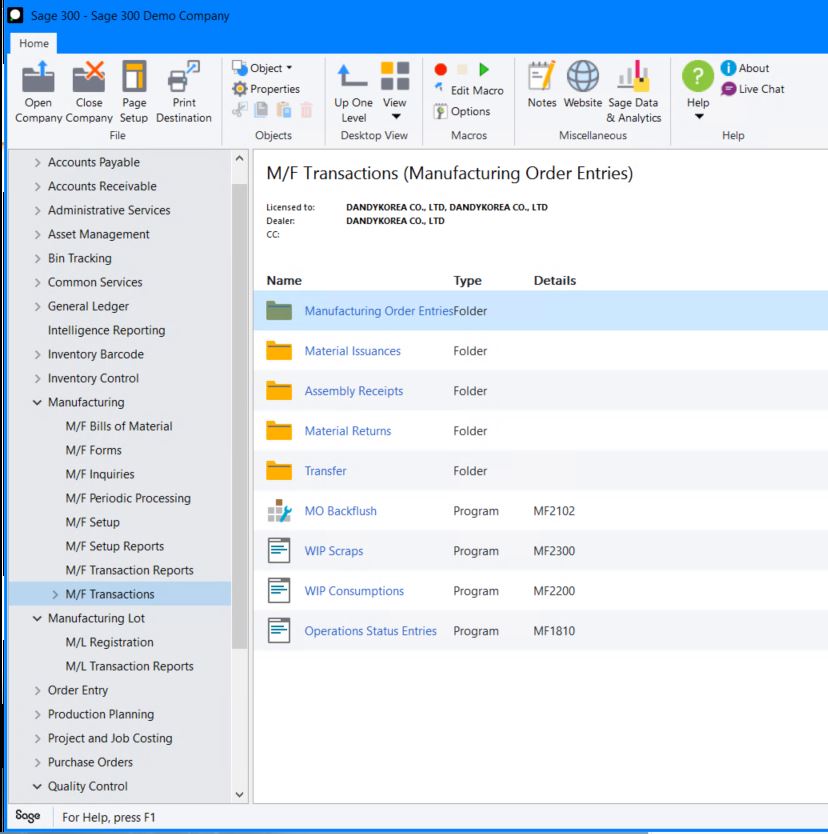Open the Manufacturing Order Entries link

point(379,311)
